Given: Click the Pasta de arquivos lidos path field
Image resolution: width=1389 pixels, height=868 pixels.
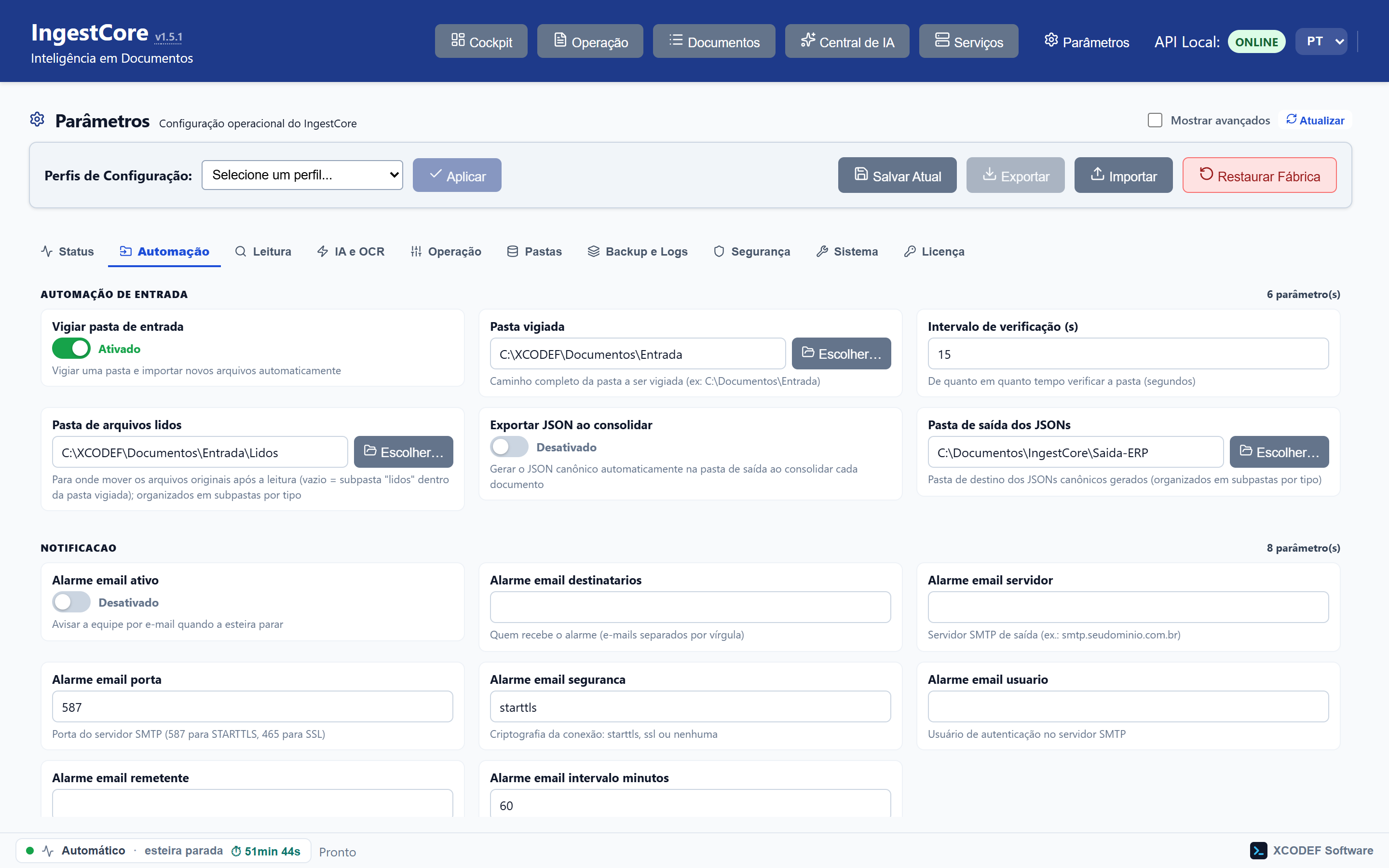Looking at the screenshot, I should [x=200, y=452].
